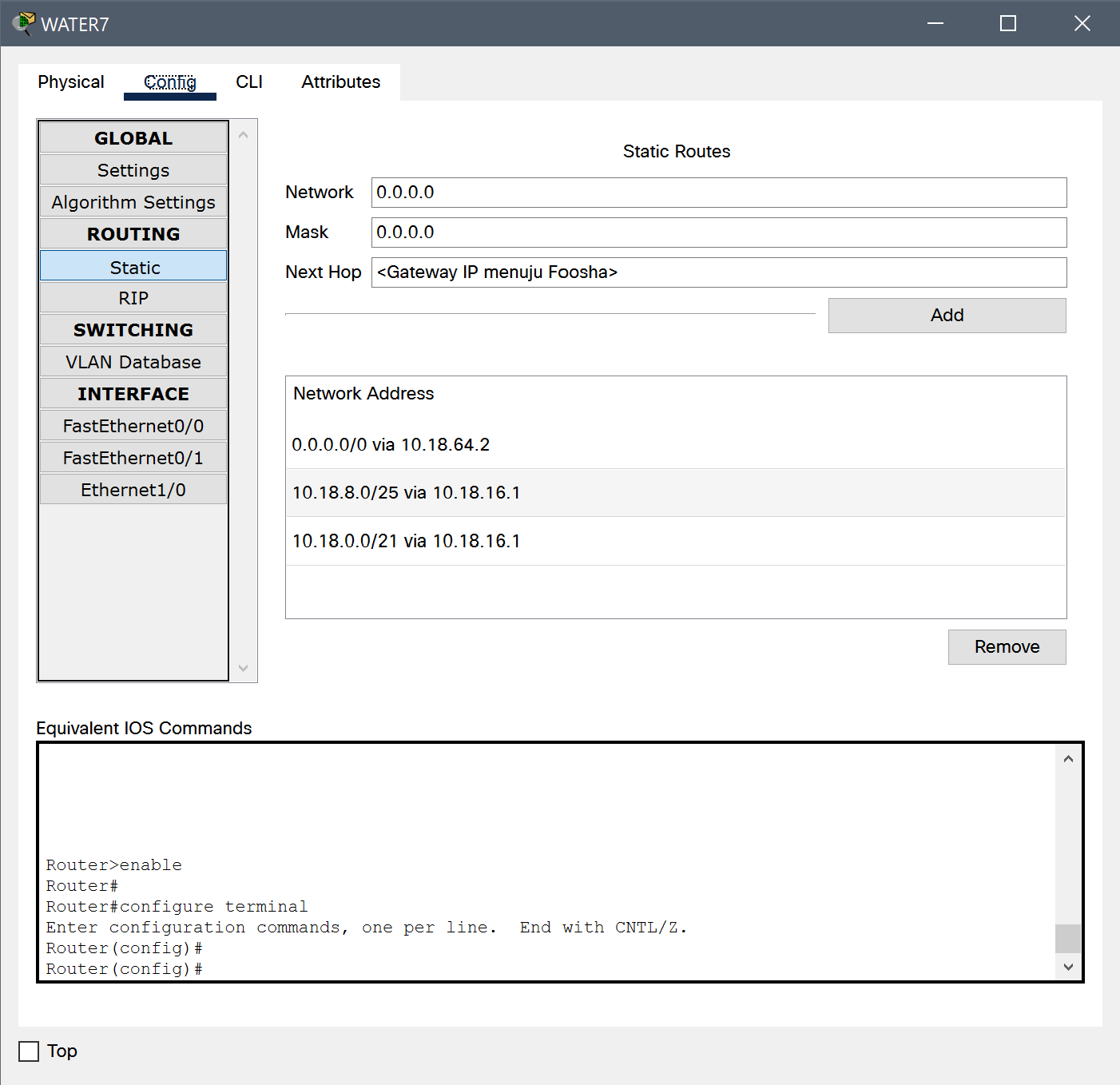Select route 10.18.8.0/25 via 10.18.16.1

[676, 493]
